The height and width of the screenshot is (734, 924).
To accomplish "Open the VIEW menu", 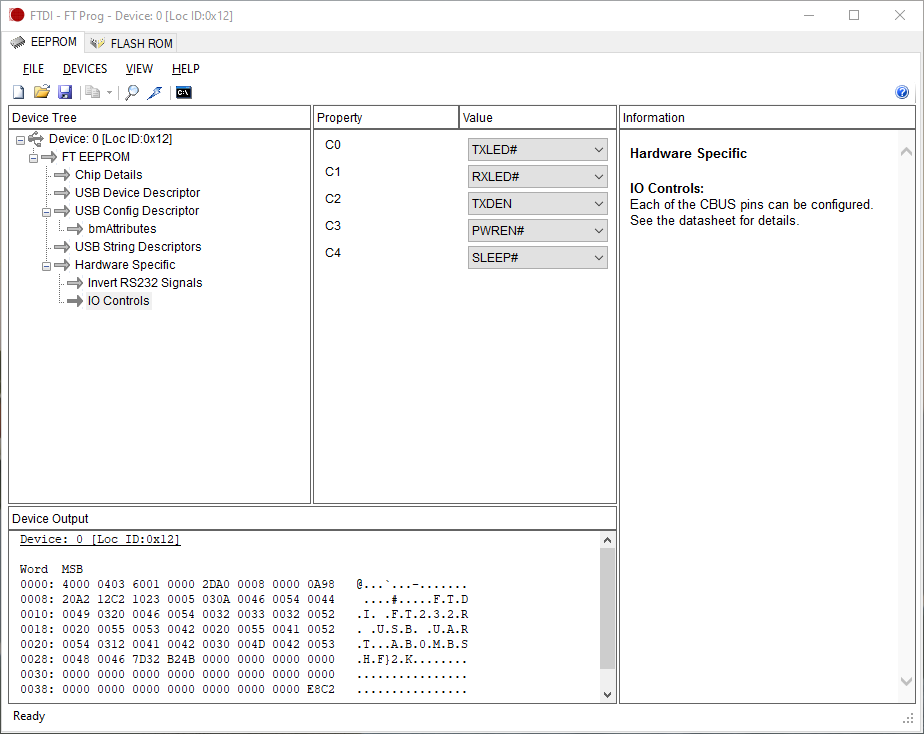I will [139, 69].
